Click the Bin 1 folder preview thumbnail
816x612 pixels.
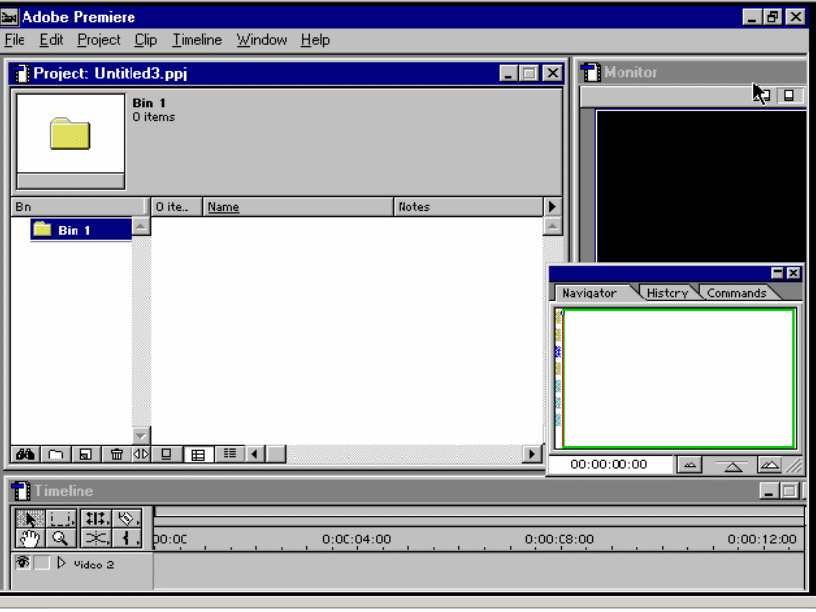pyautogui.click(x=70, y=134)
